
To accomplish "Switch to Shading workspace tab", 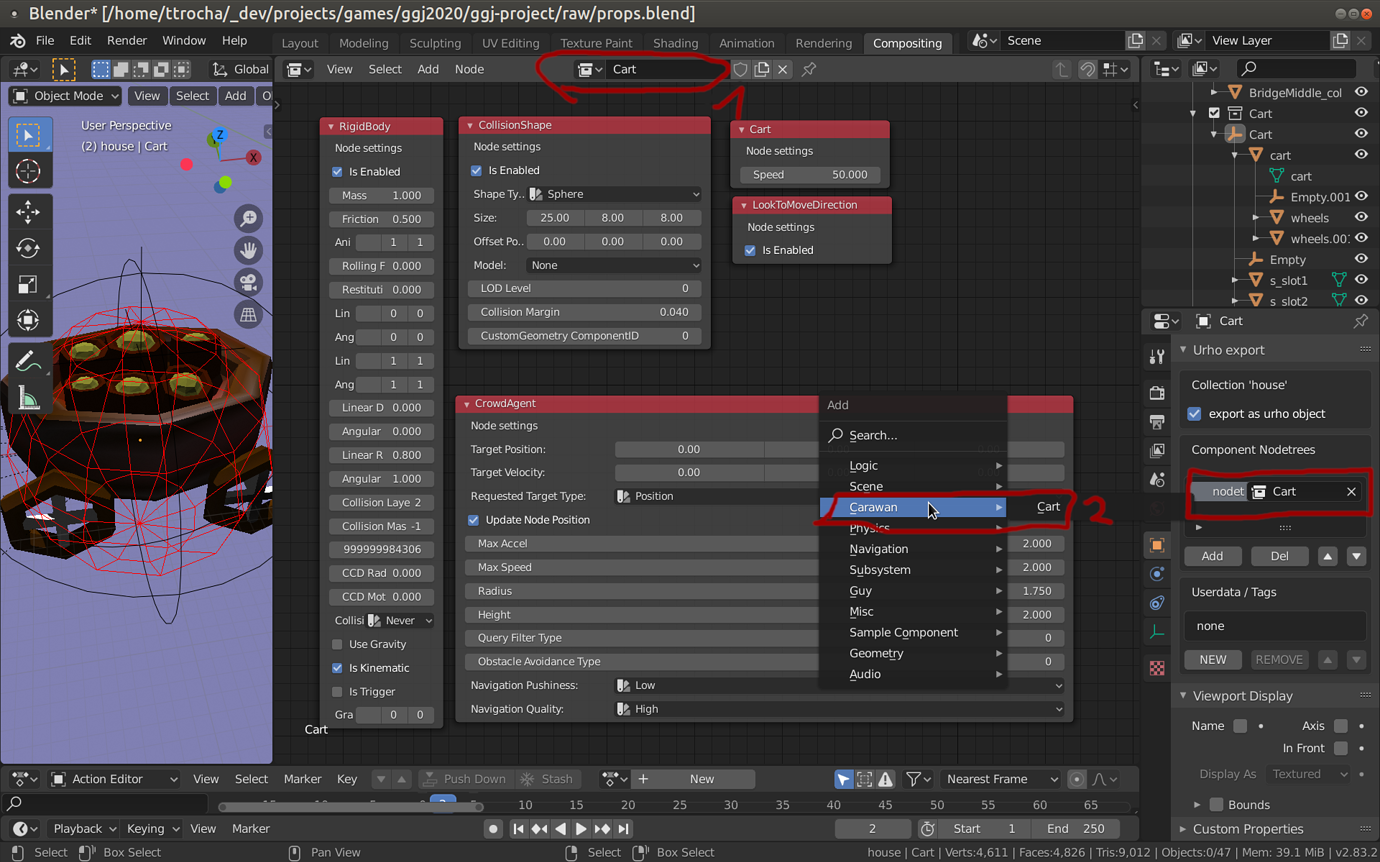I will coord(675,43).
